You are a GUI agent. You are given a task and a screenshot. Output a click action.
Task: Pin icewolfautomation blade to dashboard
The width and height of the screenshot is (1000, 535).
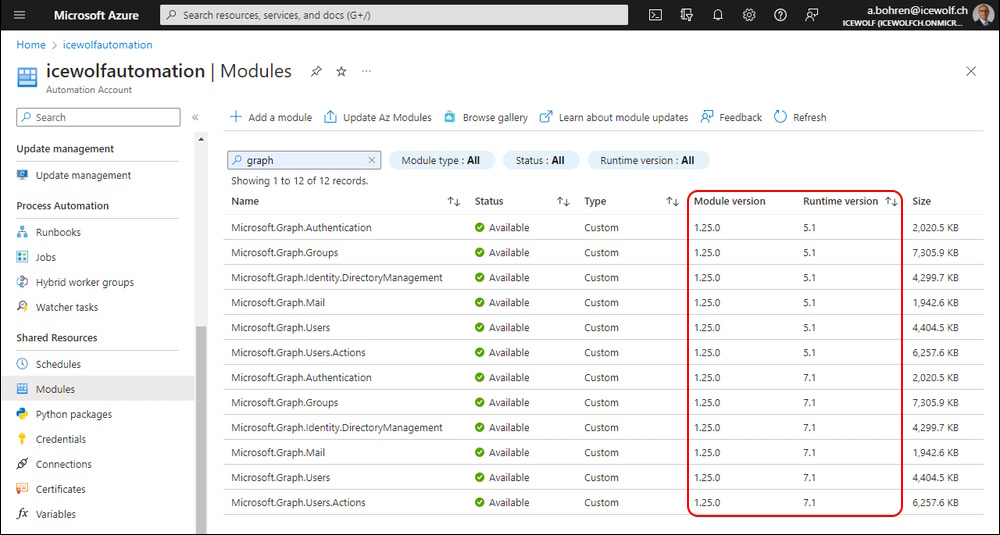316,71
